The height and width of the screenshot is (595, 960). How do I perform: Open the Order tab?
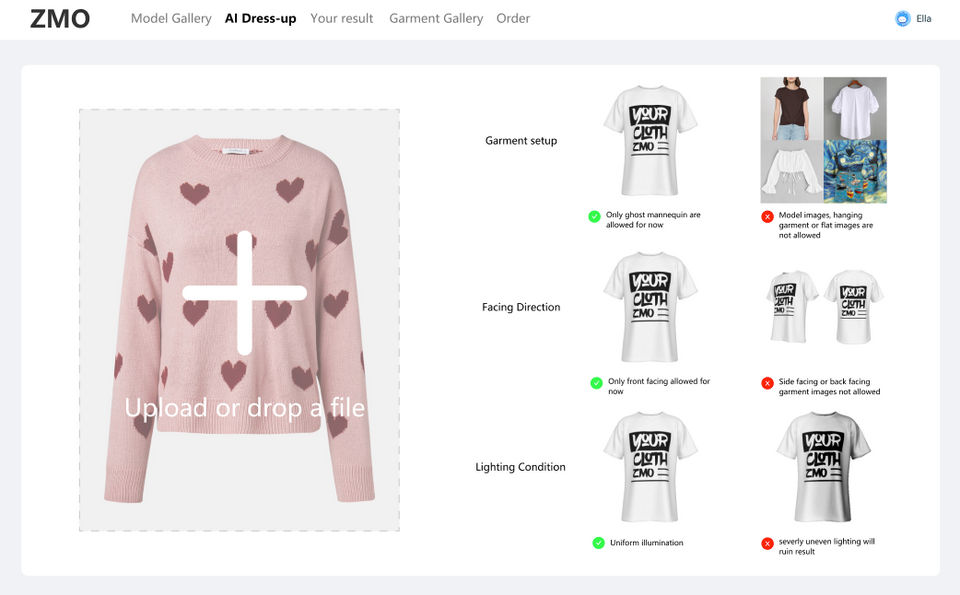(513, 18)
